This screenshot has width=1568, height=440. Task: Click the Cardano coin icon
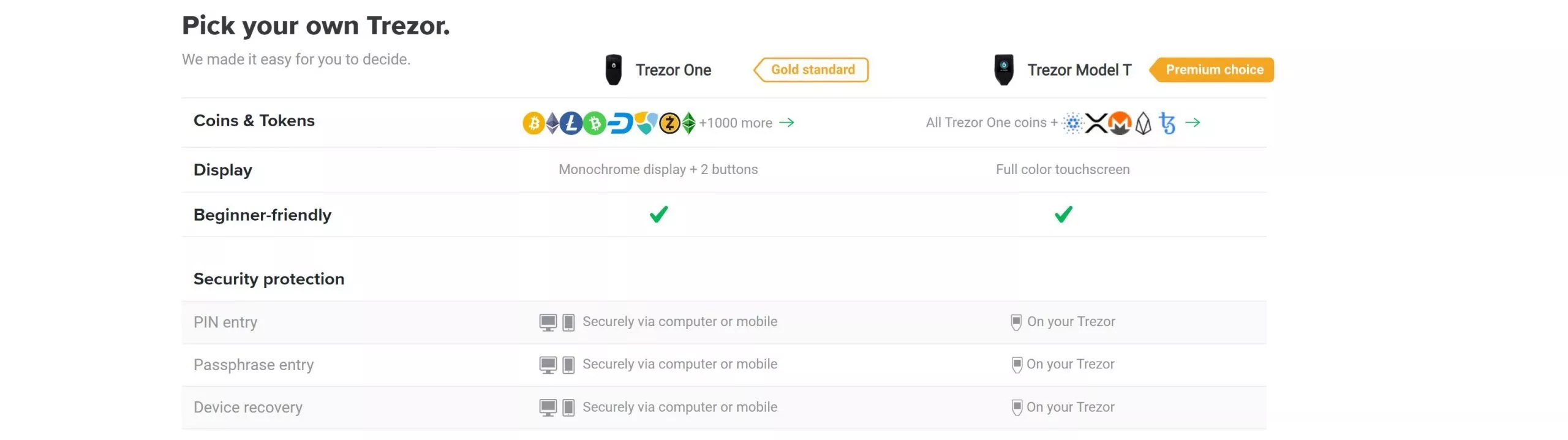pyautogui.click(x=1072, y=123)
